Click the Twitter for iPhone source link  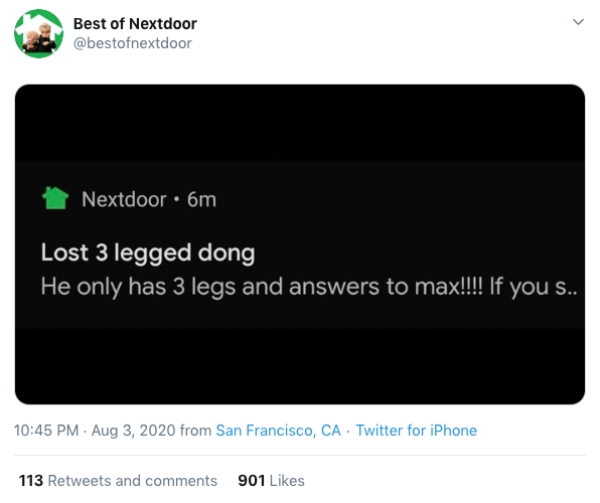click(416, 430)
